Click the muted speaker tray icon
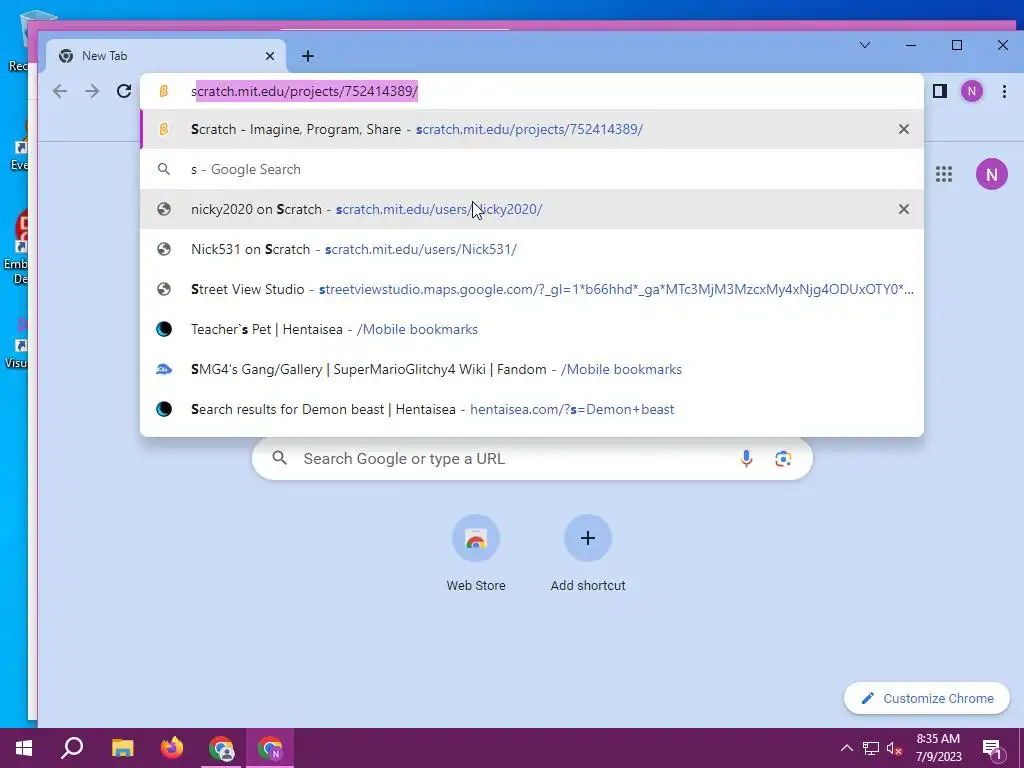 [x=895, y=748]
